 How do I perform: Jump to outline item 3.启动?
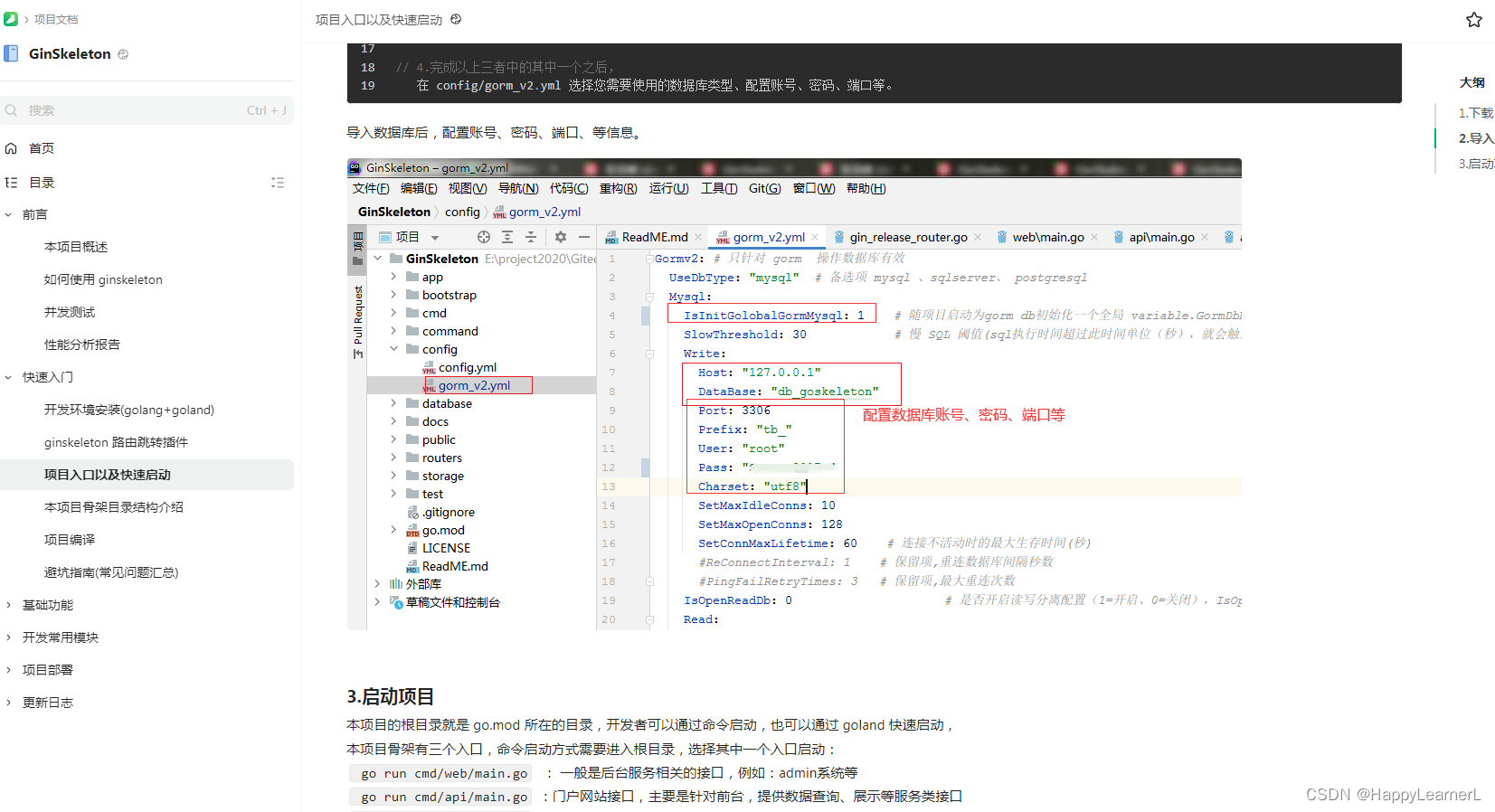pyautogui.click(x=1476, y=164)
